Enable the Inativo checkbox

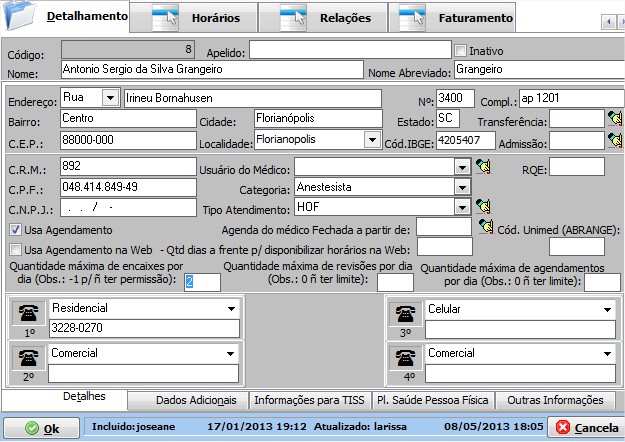(x=461, y=50)
